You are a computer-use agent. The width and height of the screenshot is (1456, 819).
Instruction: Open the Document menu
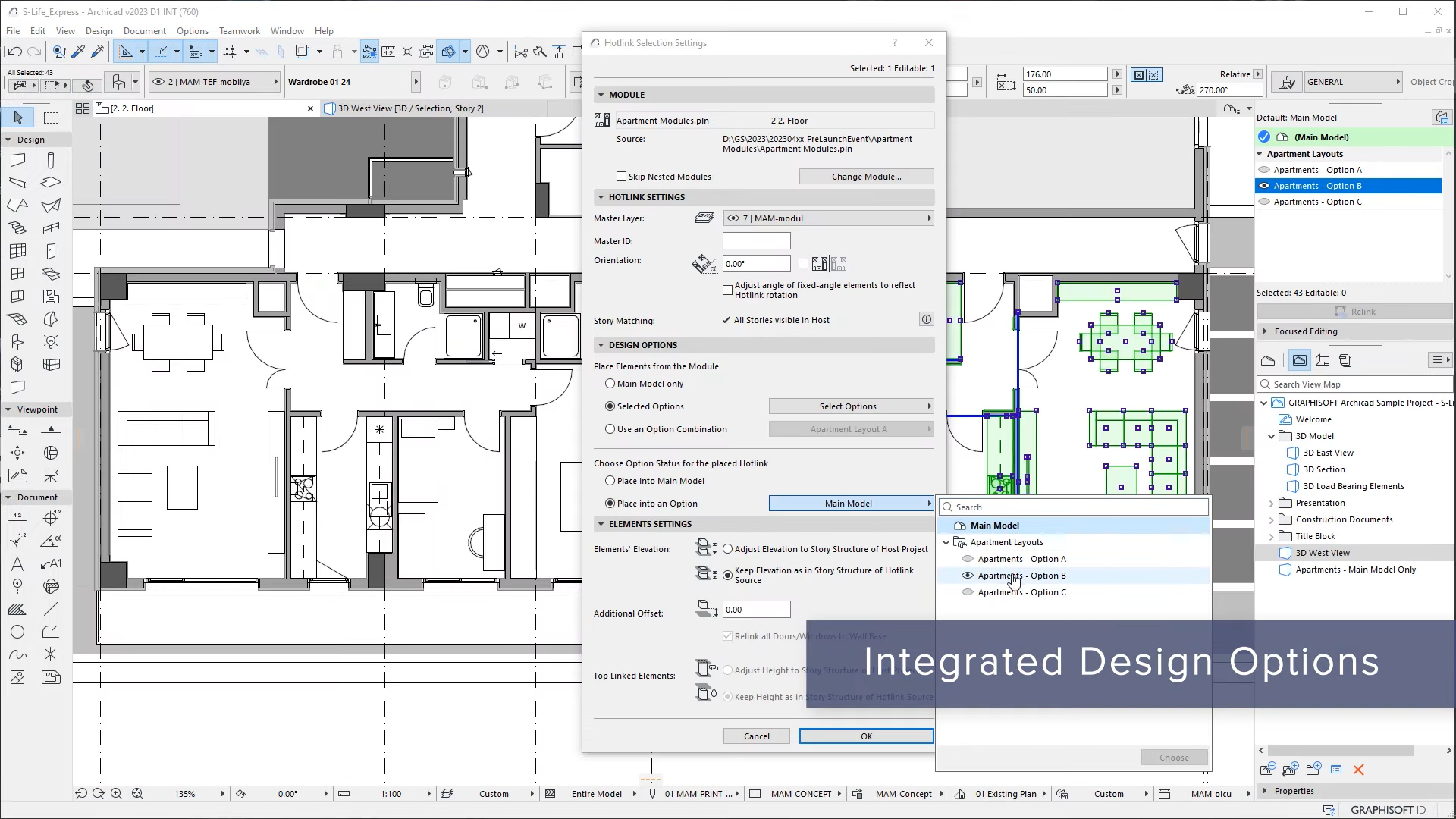click(x=145, y=31)
